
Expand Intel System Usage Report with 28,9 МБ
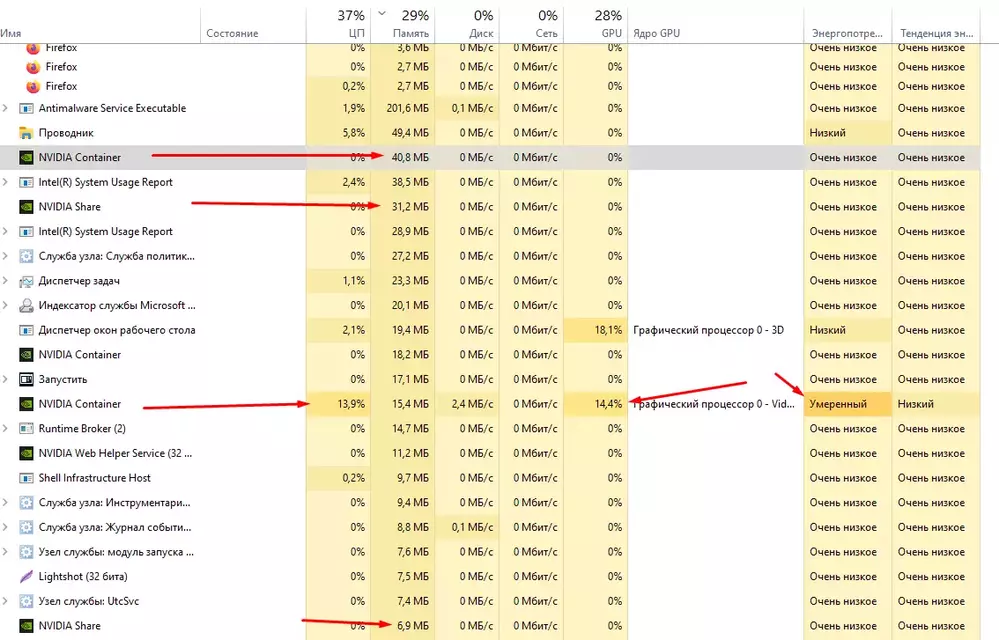click(x=5, y=232)
